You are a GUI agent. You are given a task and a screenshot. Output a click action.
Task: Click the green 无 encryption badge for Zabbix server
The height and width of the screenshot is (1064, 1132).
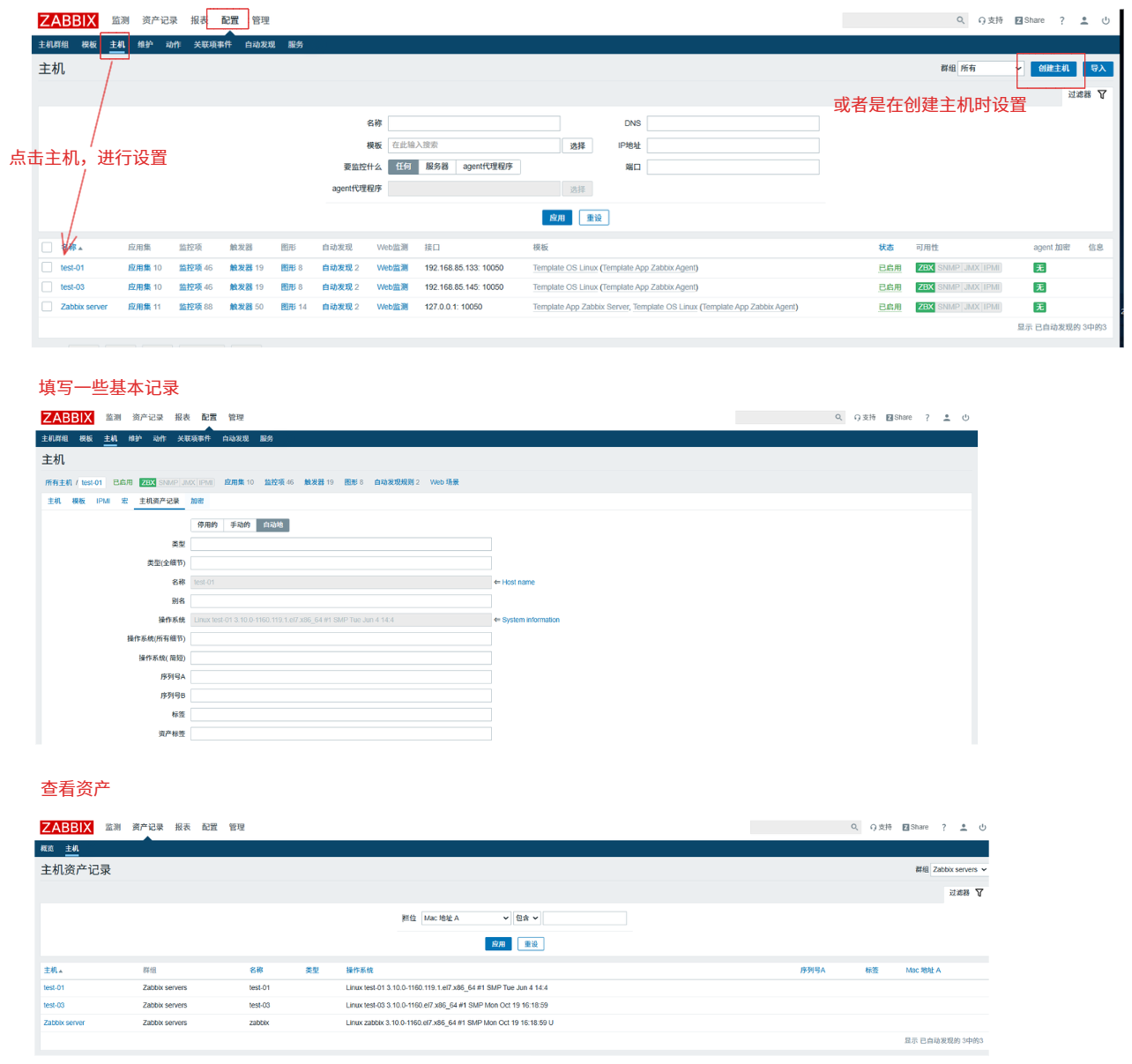tap(1039, 307)
